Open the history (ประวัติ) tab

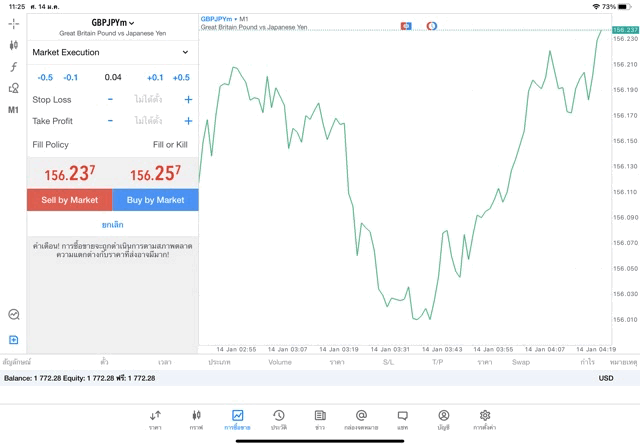coord(279,420)
